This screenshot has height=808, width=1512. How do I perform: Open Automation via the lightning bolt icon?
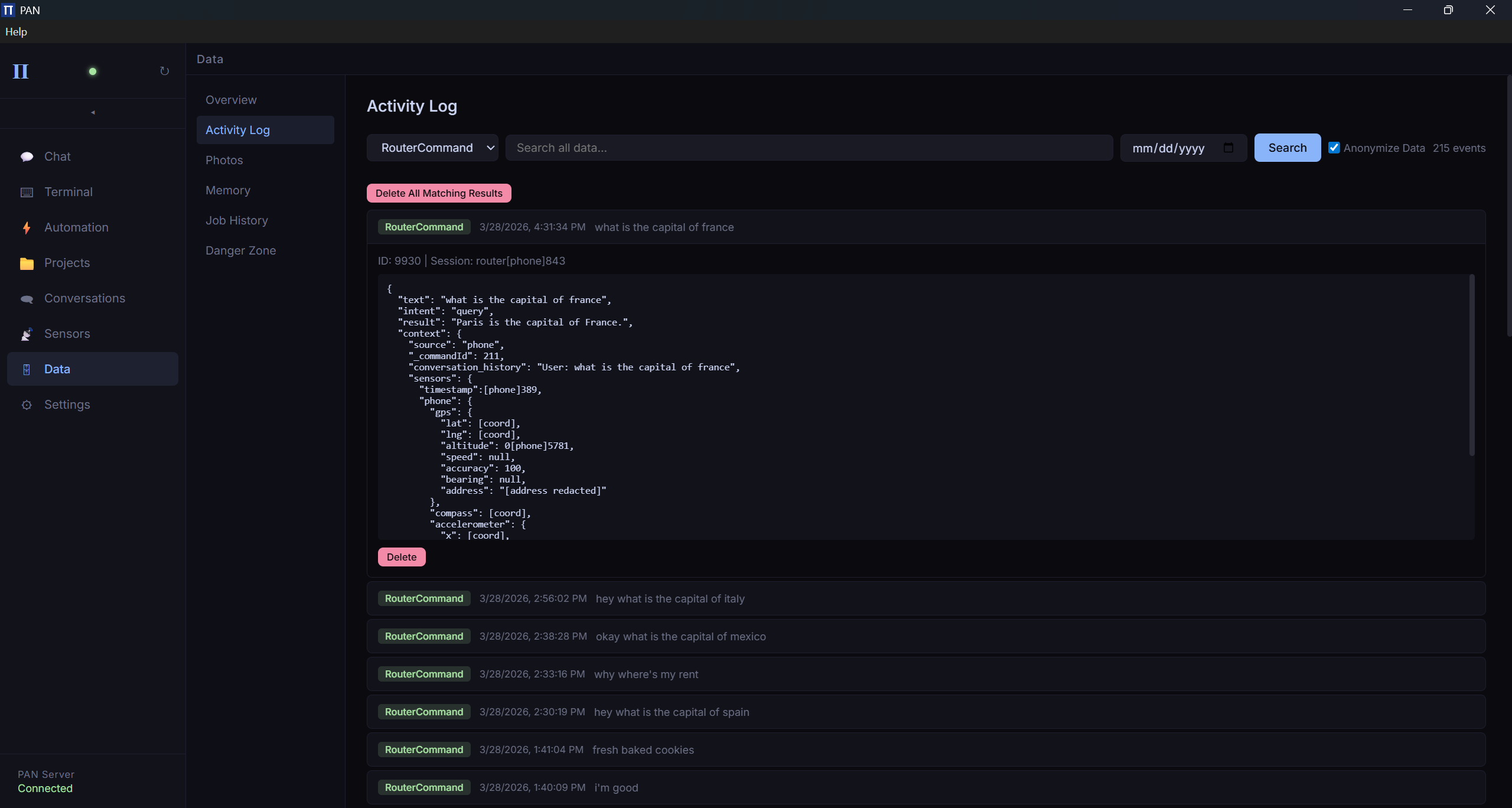27,227
